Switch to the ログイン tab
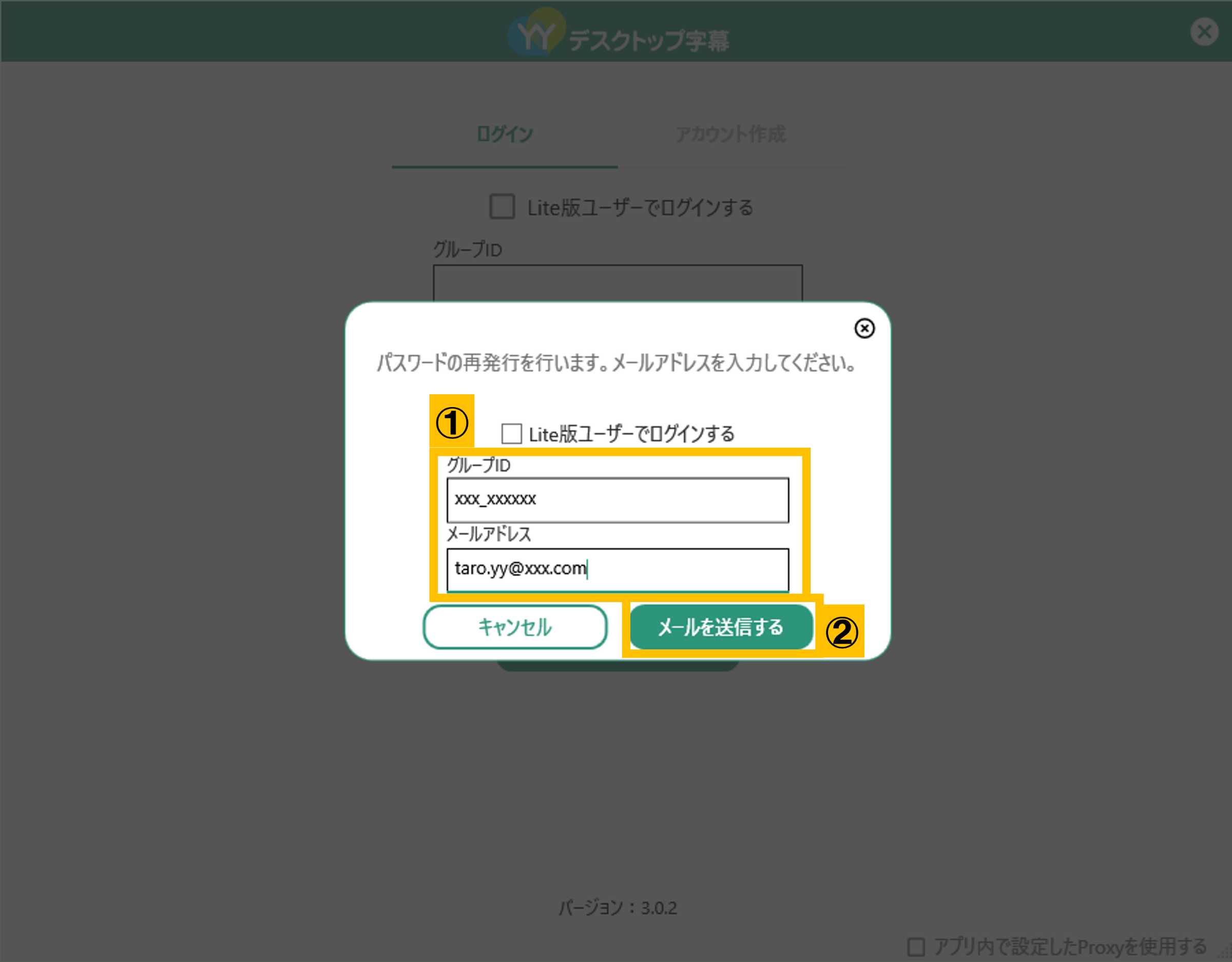 (x=505, y=134)
